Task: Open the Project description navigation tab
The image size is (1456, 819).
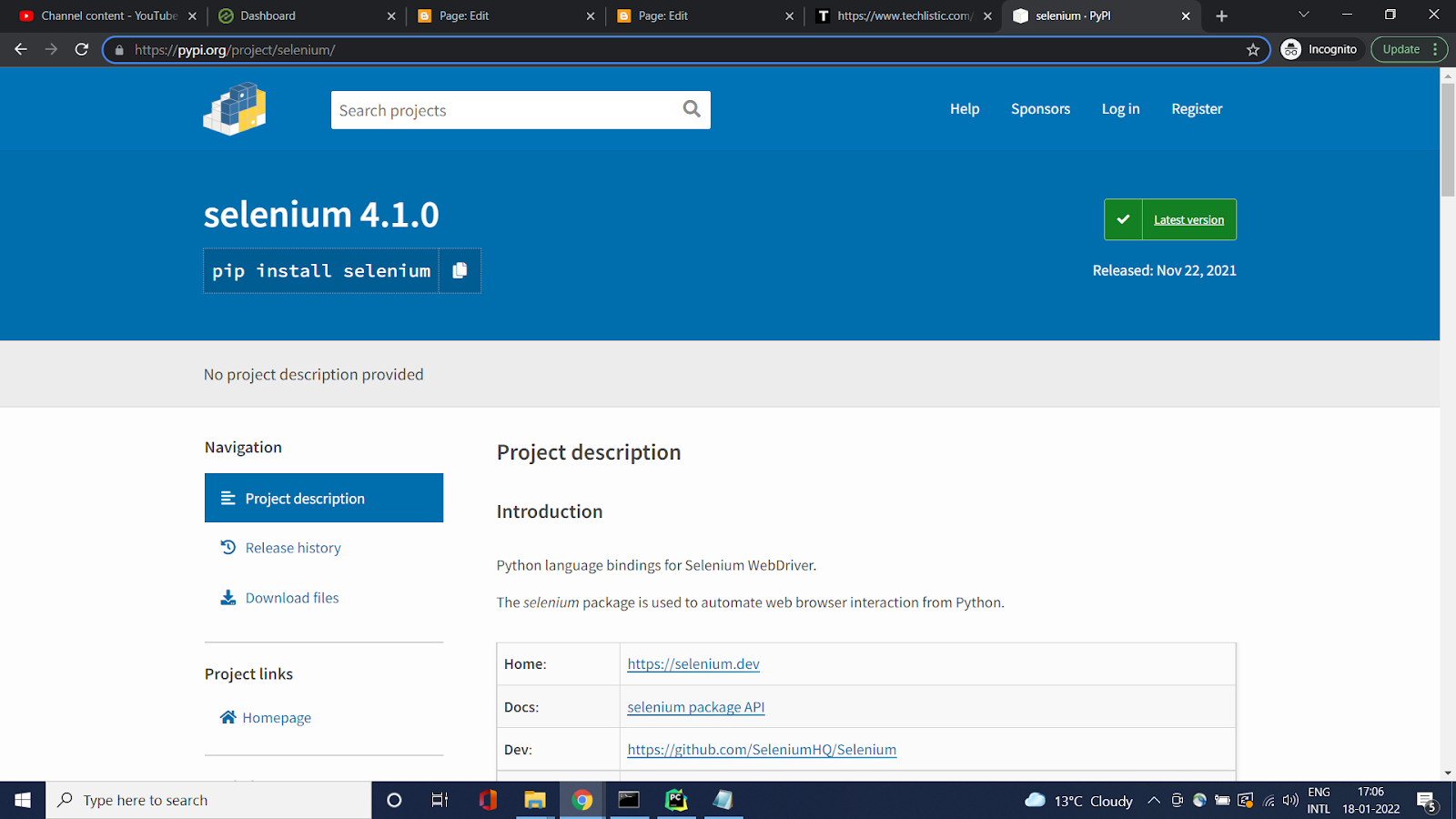Action: click(324, 498)
